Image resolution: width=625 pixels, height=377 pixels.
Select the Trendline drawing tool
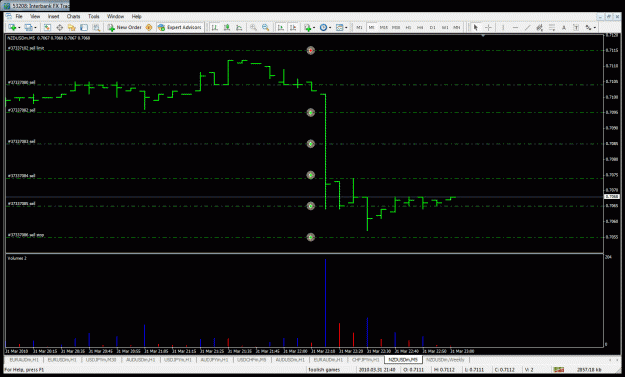(x=527, y=27)
